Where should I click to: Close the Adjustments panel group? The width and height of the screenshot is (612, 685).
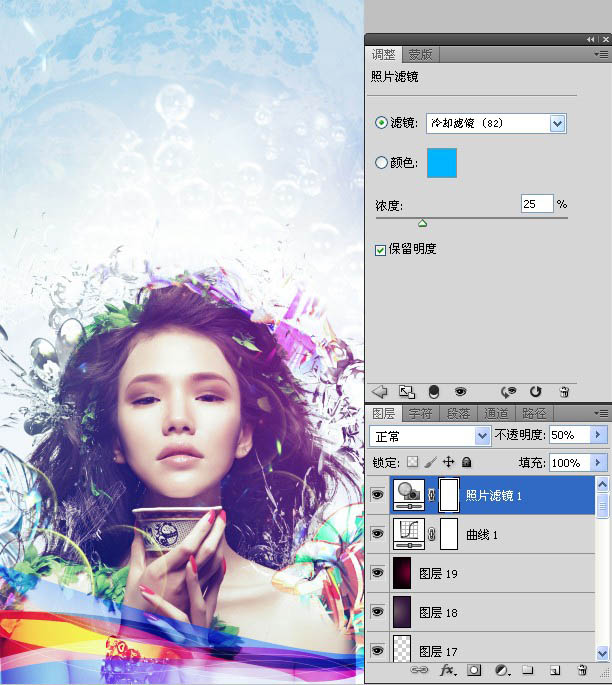605,39
